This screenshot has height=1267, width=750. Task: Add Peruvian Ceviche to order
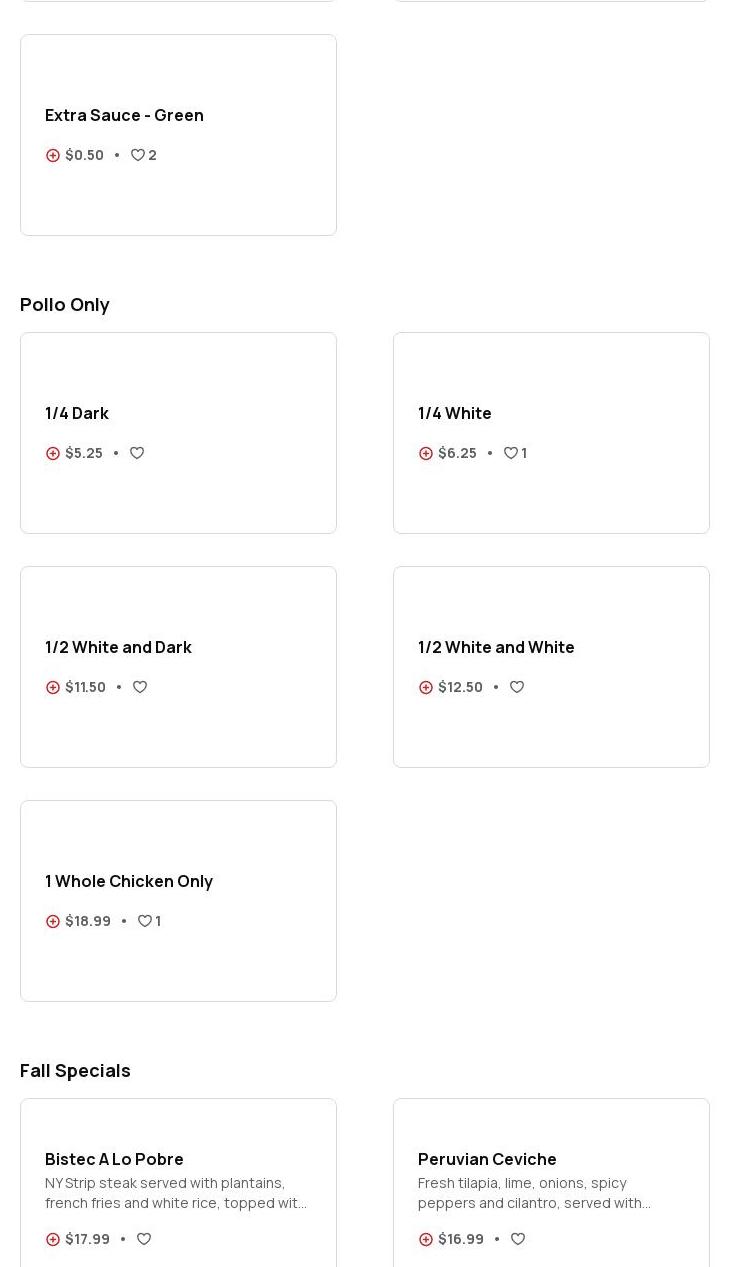426,1239
